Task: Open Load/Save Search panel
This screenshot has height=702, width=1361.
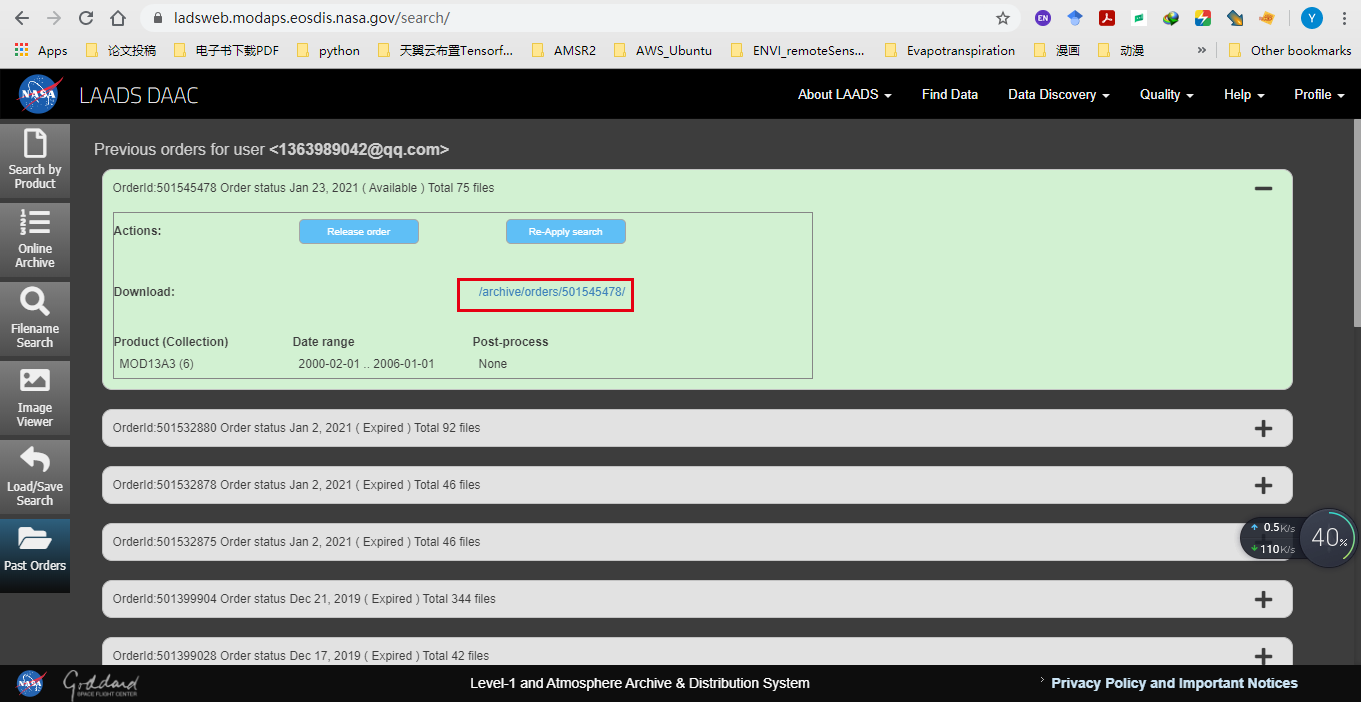Action: (35, 476)
